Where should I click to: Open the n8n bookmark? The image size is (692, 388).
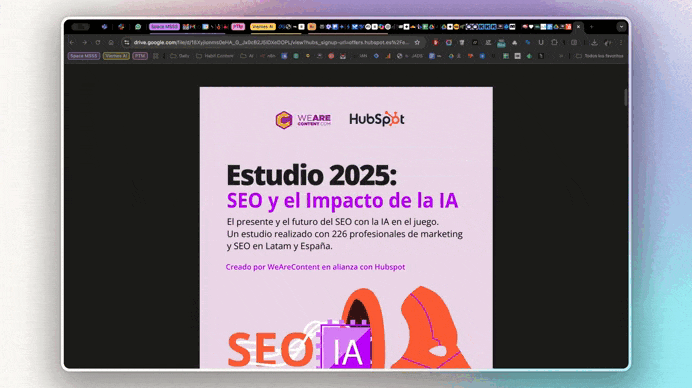(x=268, y=56)
